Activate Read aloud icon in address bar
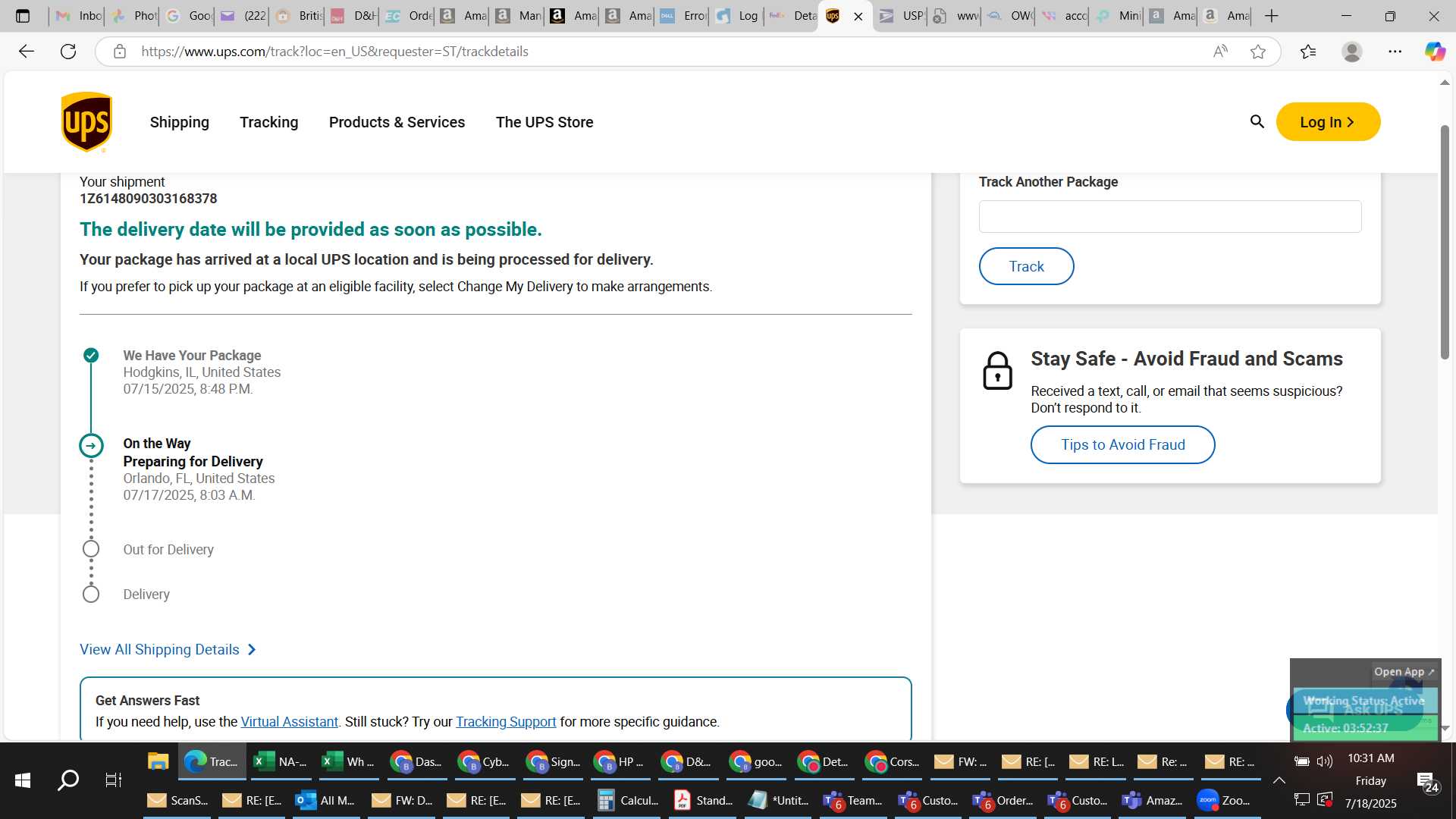The width and height of the screenshot is (1456, 819). (x=1220, y=52)
